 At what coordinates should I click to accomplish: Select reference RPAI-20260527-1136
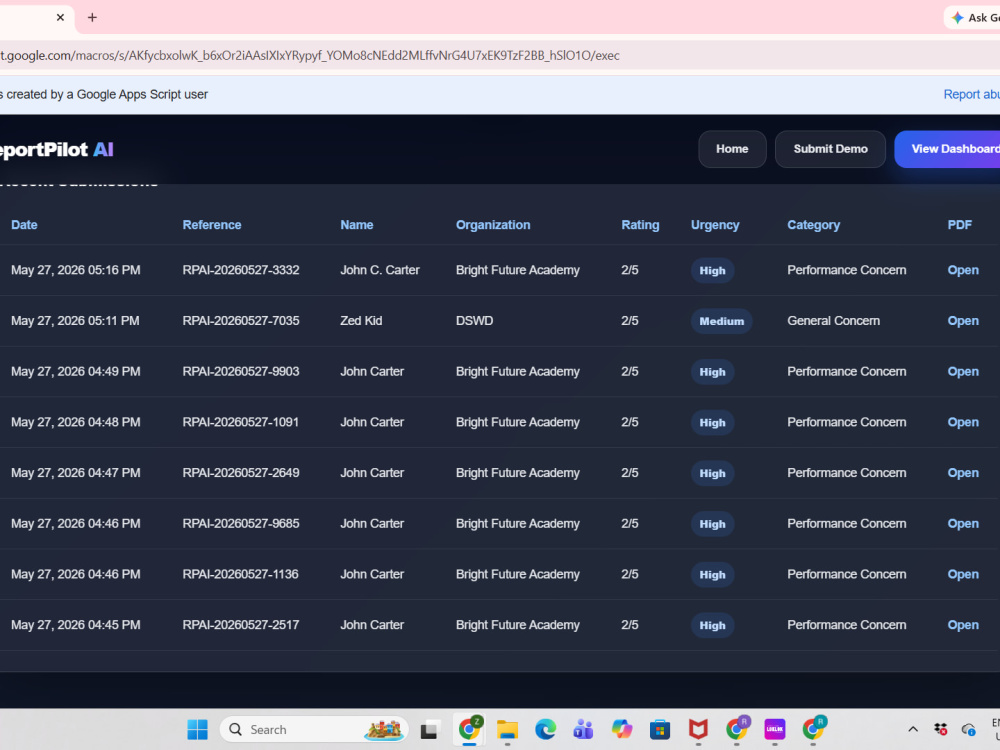tap(240, 574)
